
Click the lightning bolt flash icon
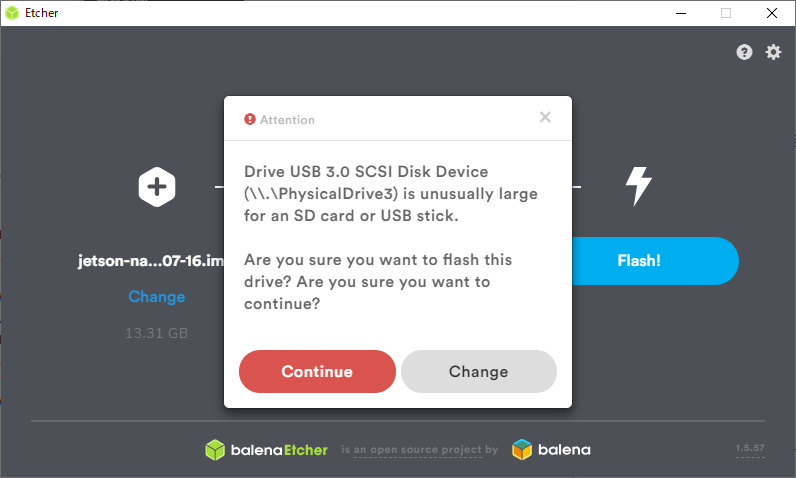coord(639,186)
